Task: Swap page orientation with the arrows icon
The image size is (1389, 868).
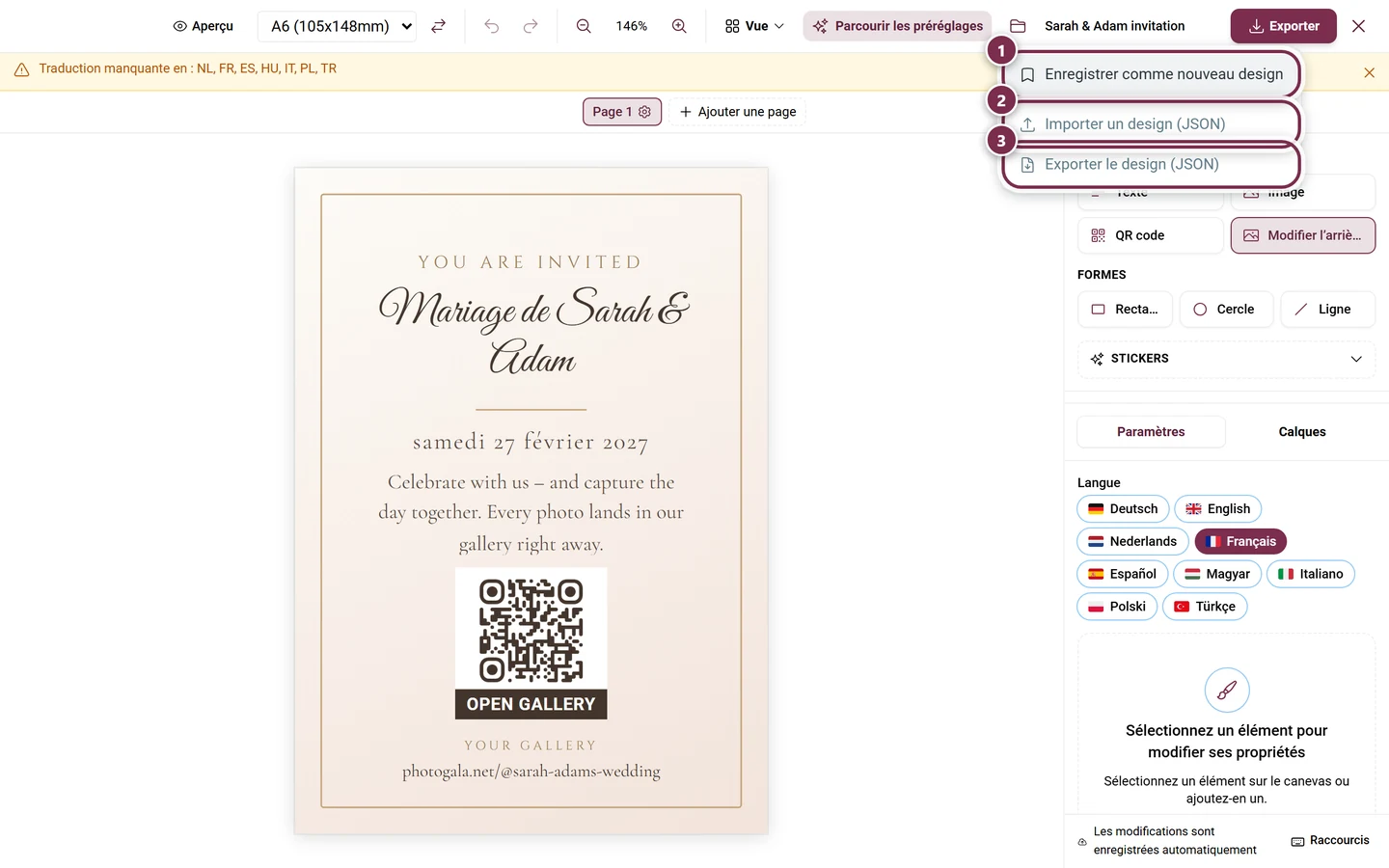Action: tap(438, 26)
